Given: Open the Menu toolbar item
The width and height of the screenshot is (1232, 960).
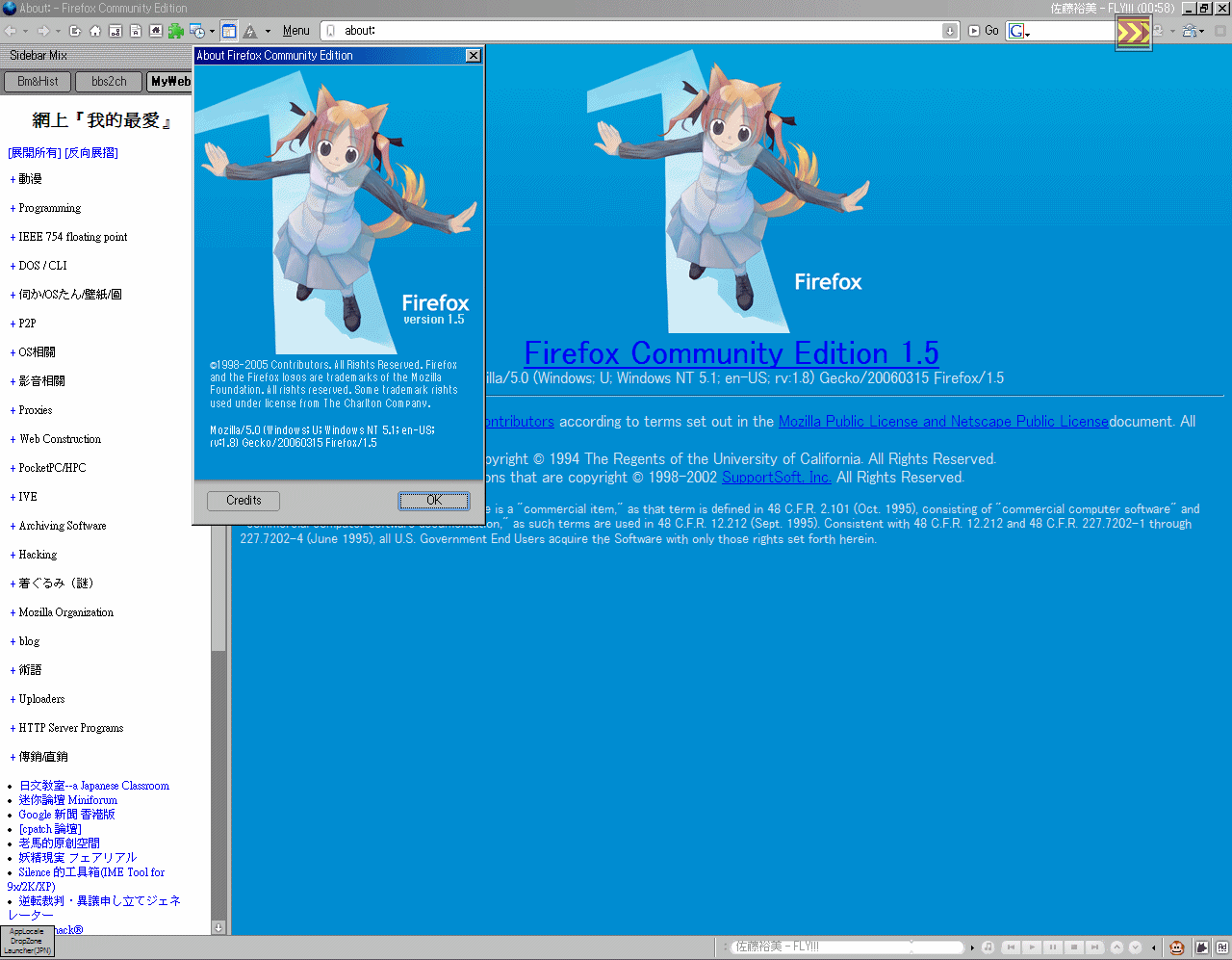Looking at the screenshot, I should tap(295, 31).
